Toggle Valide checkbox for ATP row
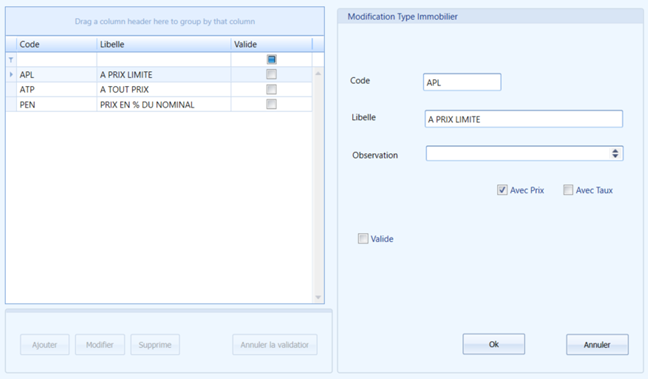 [272, 89]
